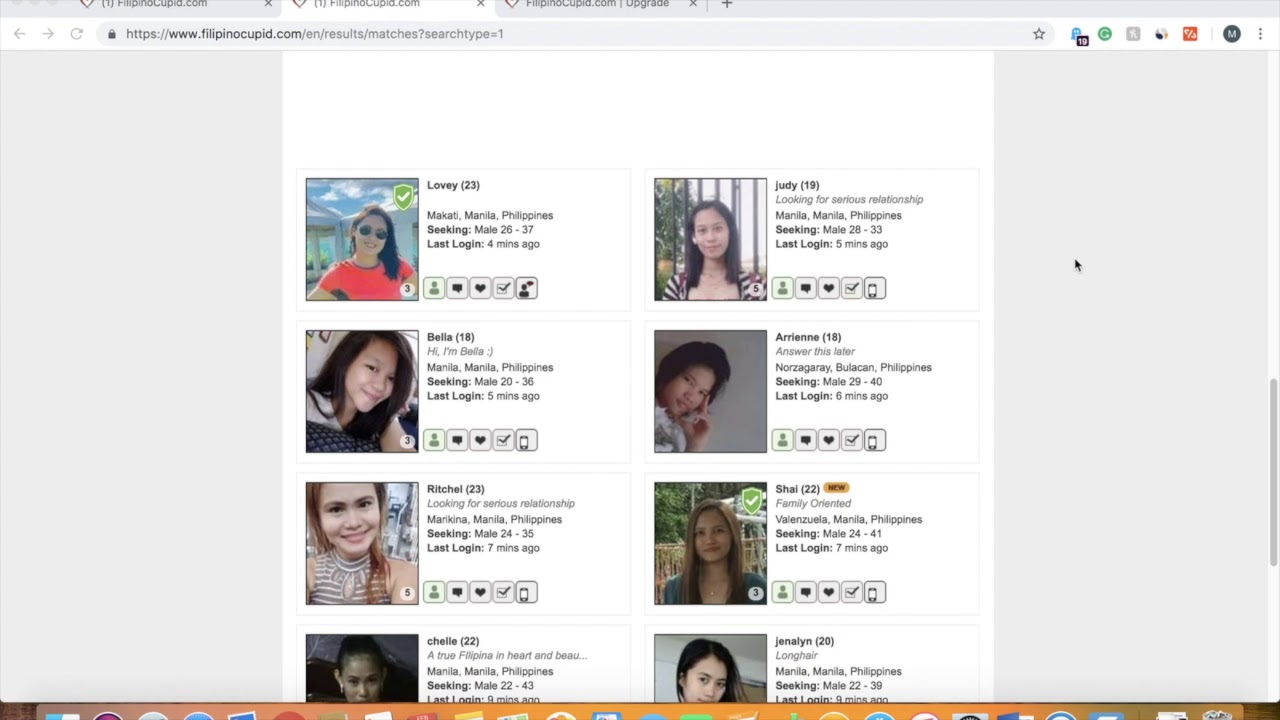Click the text "Makati, Manila, Philippines"
The image size is (1280, 720).
[x=490, y=215]
